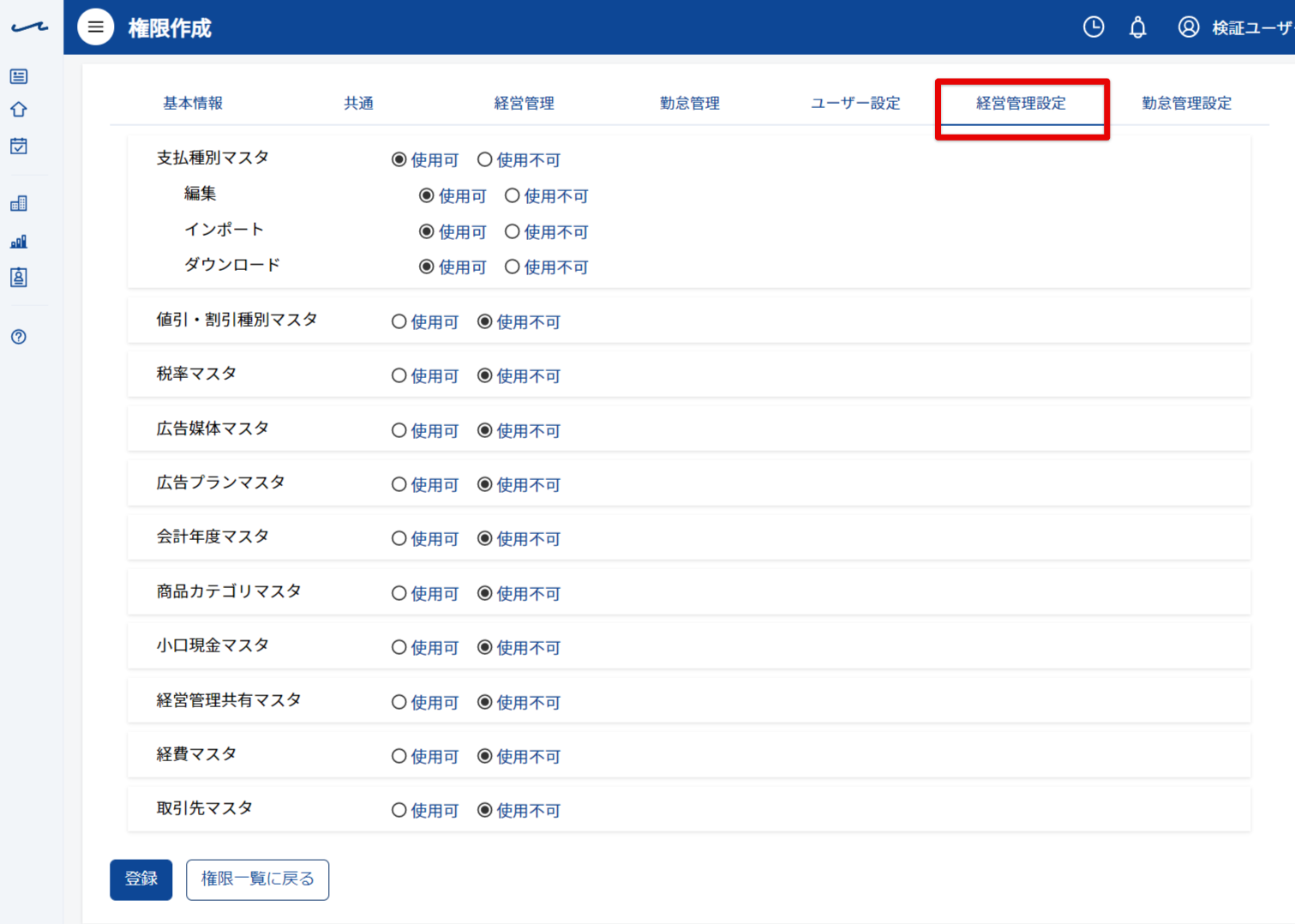Set 小口現金マスタ to 使用可
This screenshot has height=924, width=1295.
tap(399, 647)
